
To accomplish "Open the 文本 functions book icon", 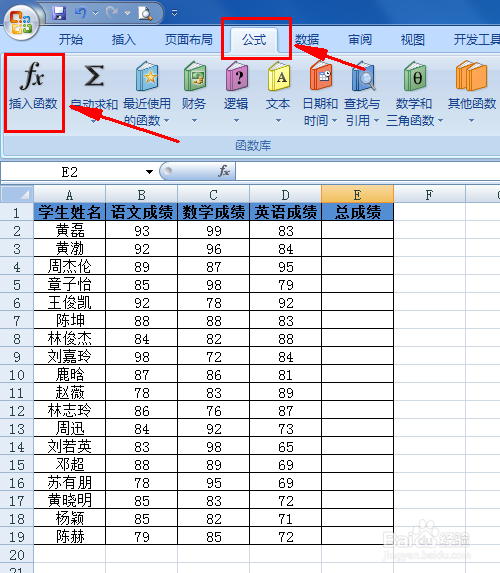I will coord(279,76).
